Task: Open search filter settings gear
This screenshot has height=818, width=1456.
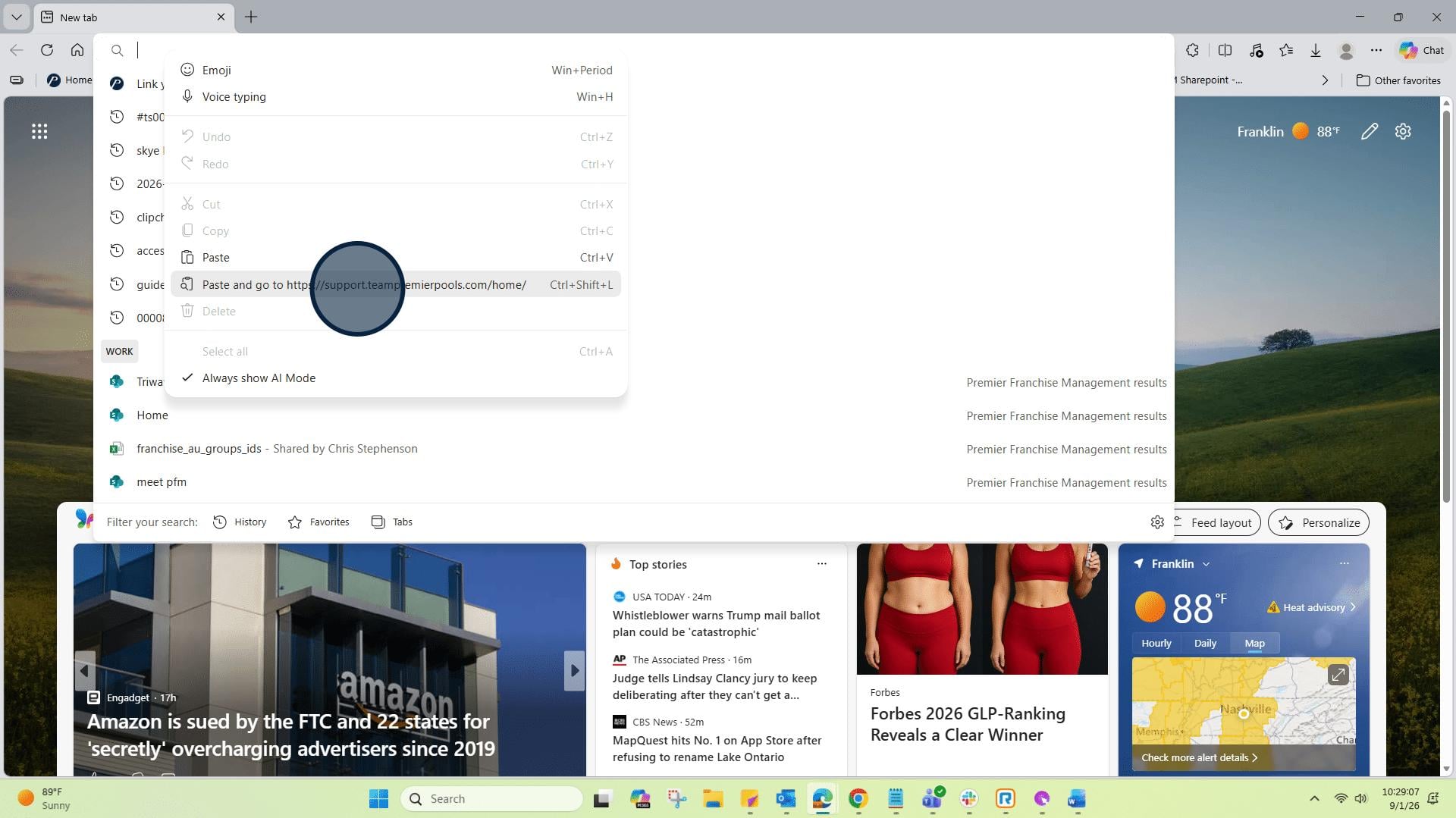Action: coord(1157,522)
